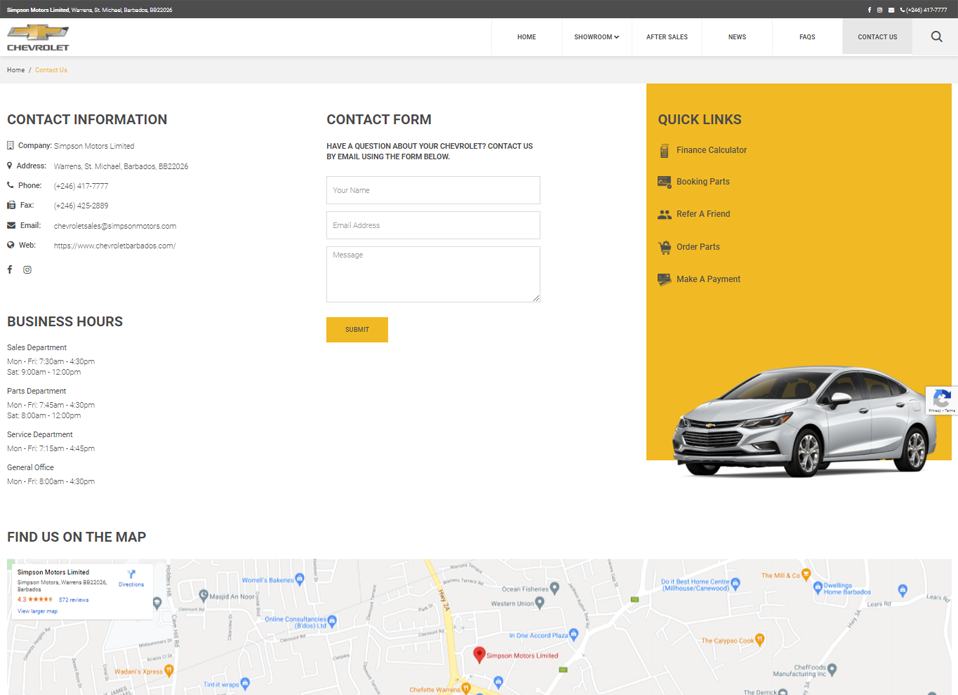The height and width of the screenshot is (695, 958).
Task: Go to the FAQs menu item
Action: 807,37
